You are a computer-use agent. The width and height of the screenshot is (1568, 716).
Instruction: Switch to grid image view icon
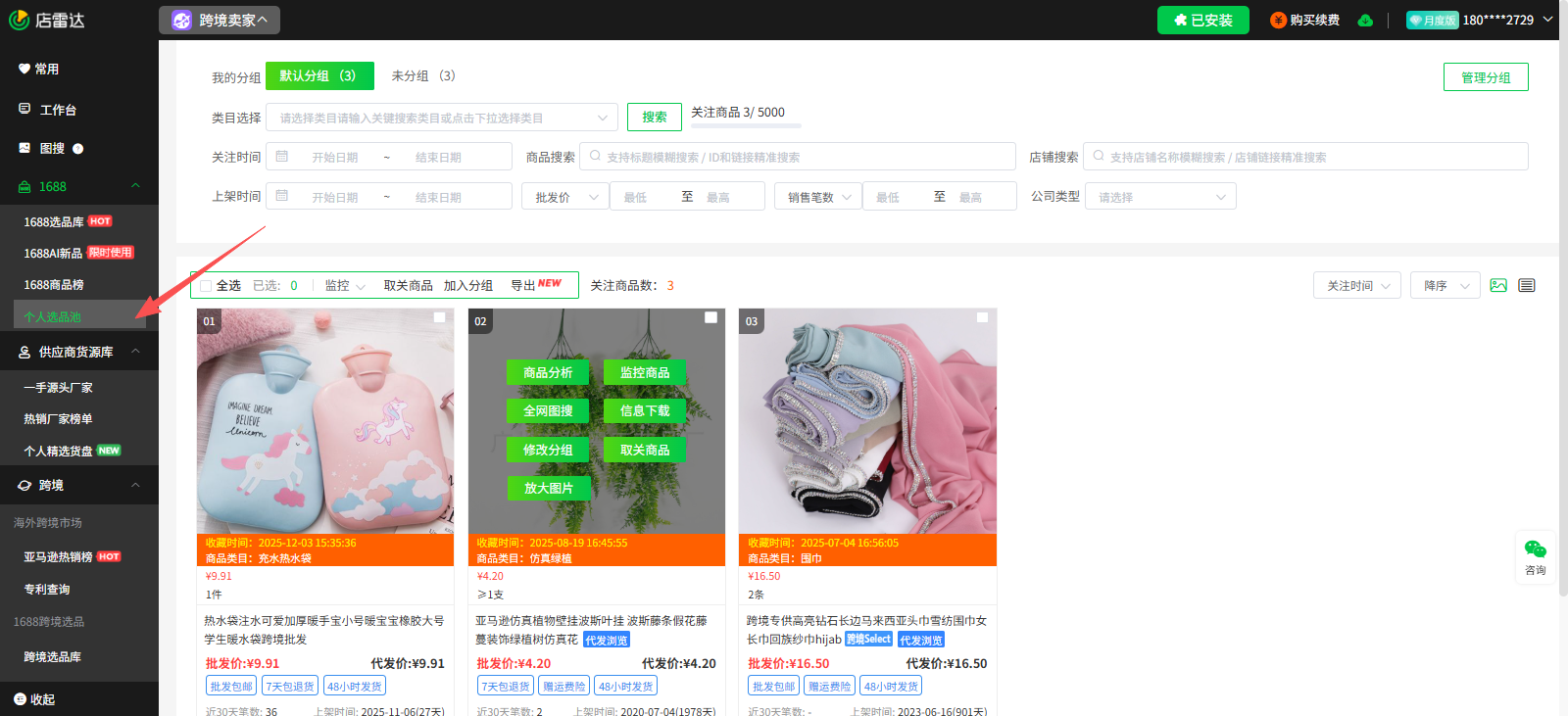click(x=1498, y=286)
